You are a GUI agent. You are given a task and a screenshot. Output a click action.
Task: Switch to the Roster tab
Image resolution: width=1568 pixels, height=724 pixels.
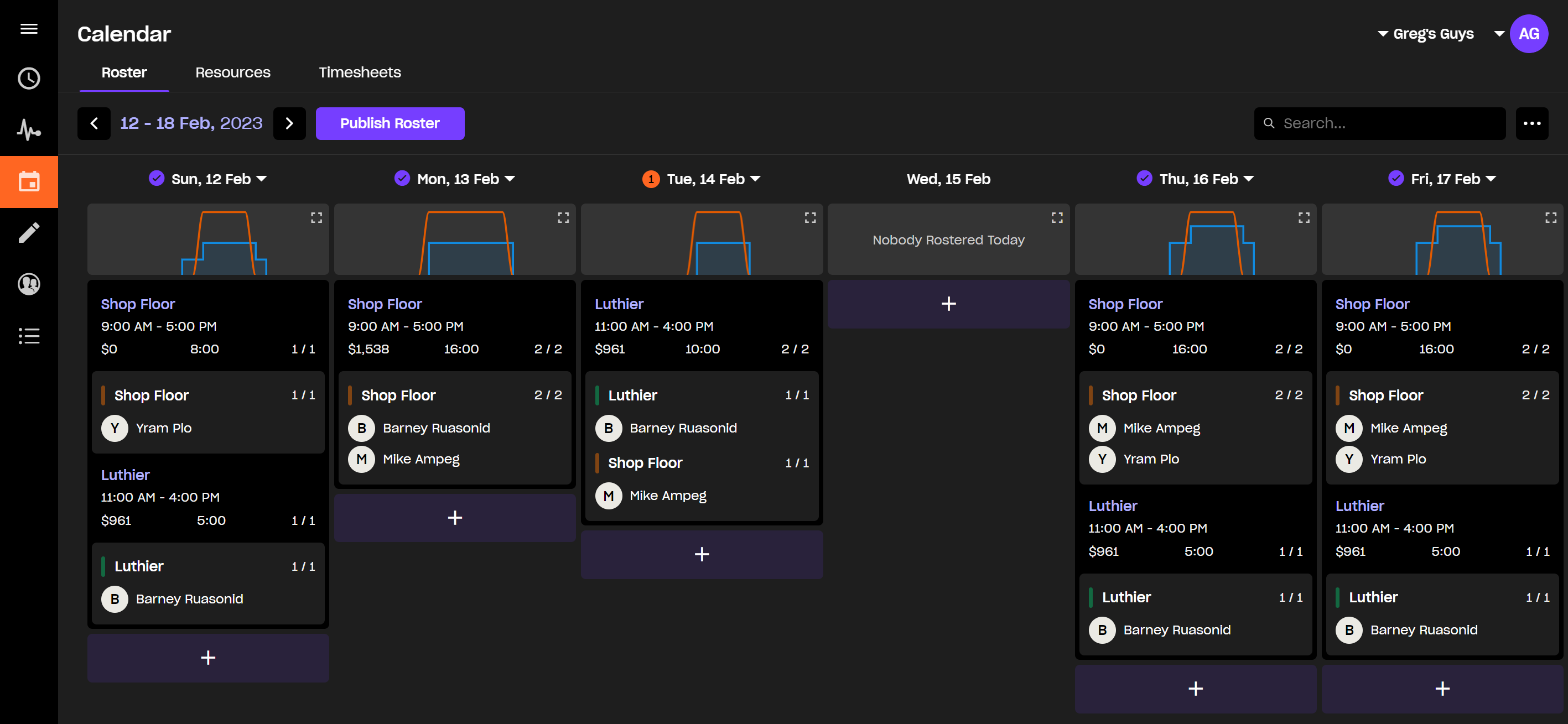click(x=124, y=72)
